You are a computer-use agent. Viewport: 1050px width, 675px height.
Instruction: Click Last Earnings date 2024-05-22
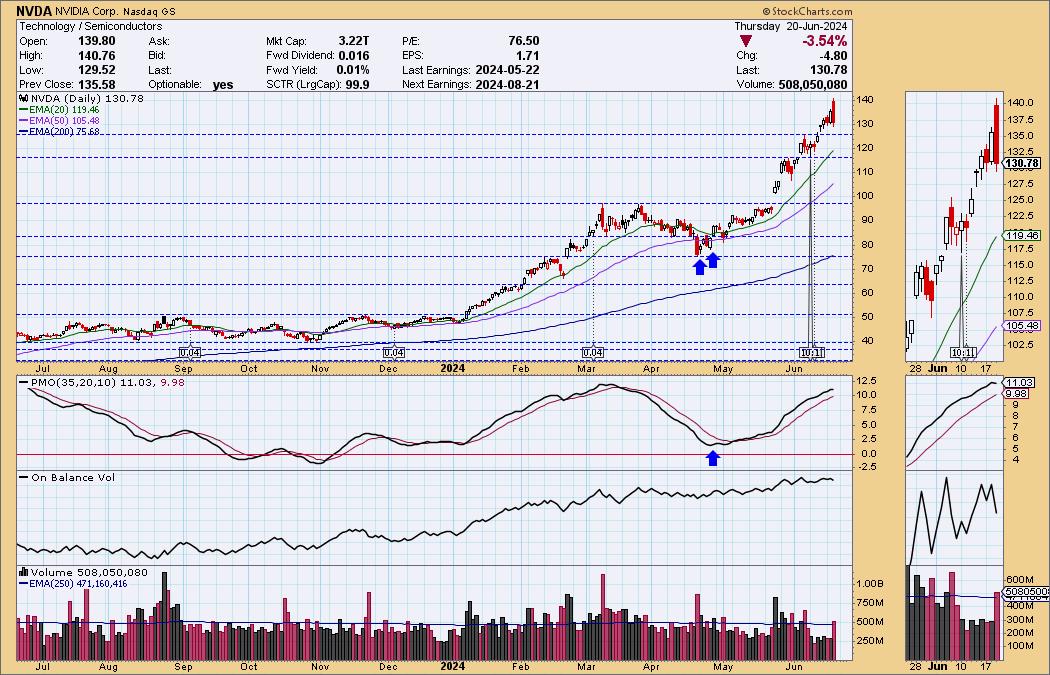[x=508, y=70]
